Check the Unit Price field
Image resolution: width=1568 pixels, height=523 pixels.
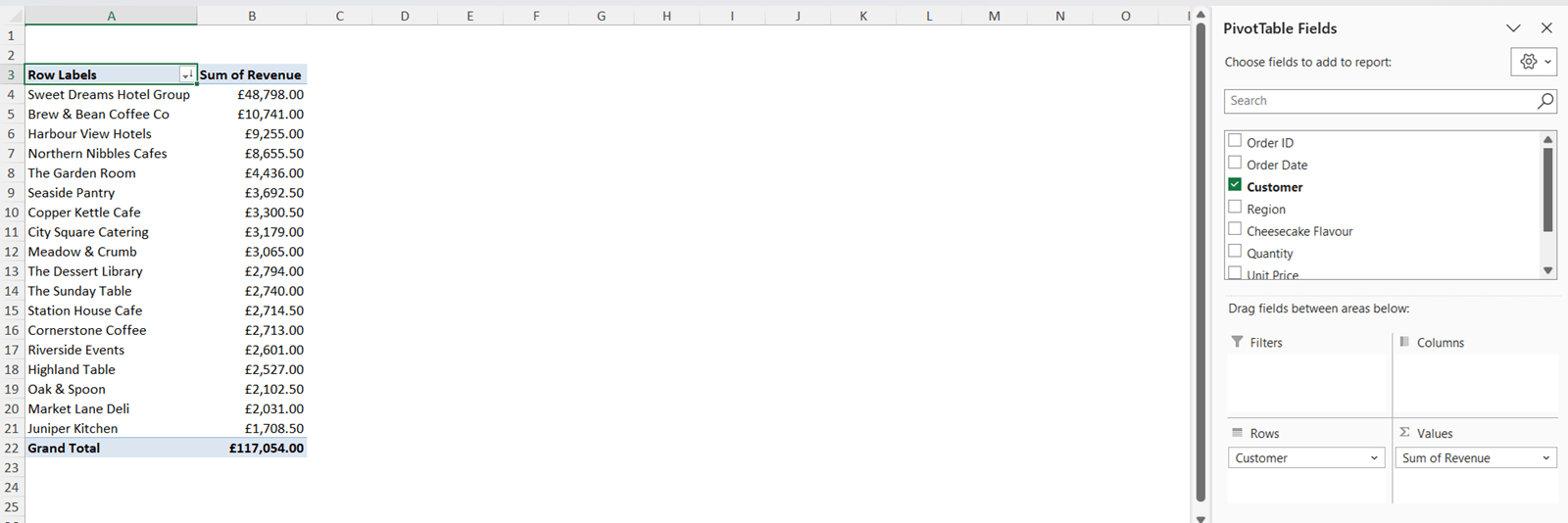1235,273
